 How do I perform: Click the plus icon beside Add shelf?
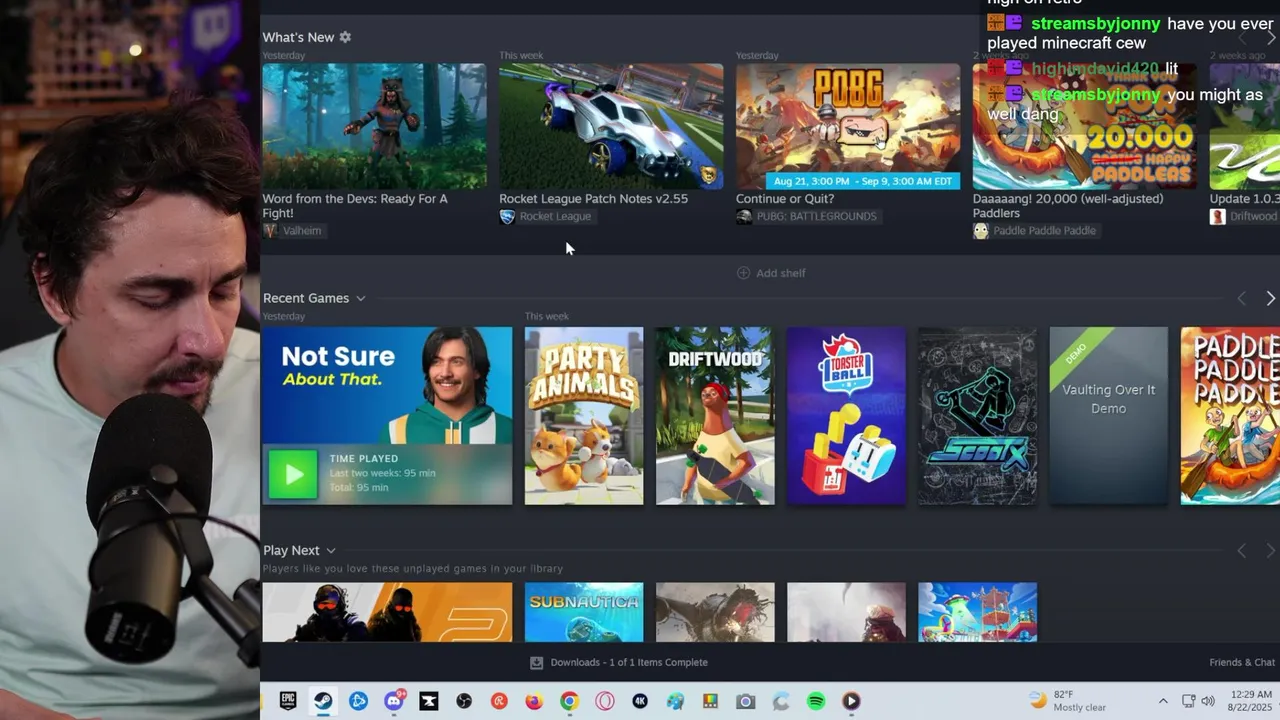click(x=743, y=273)
